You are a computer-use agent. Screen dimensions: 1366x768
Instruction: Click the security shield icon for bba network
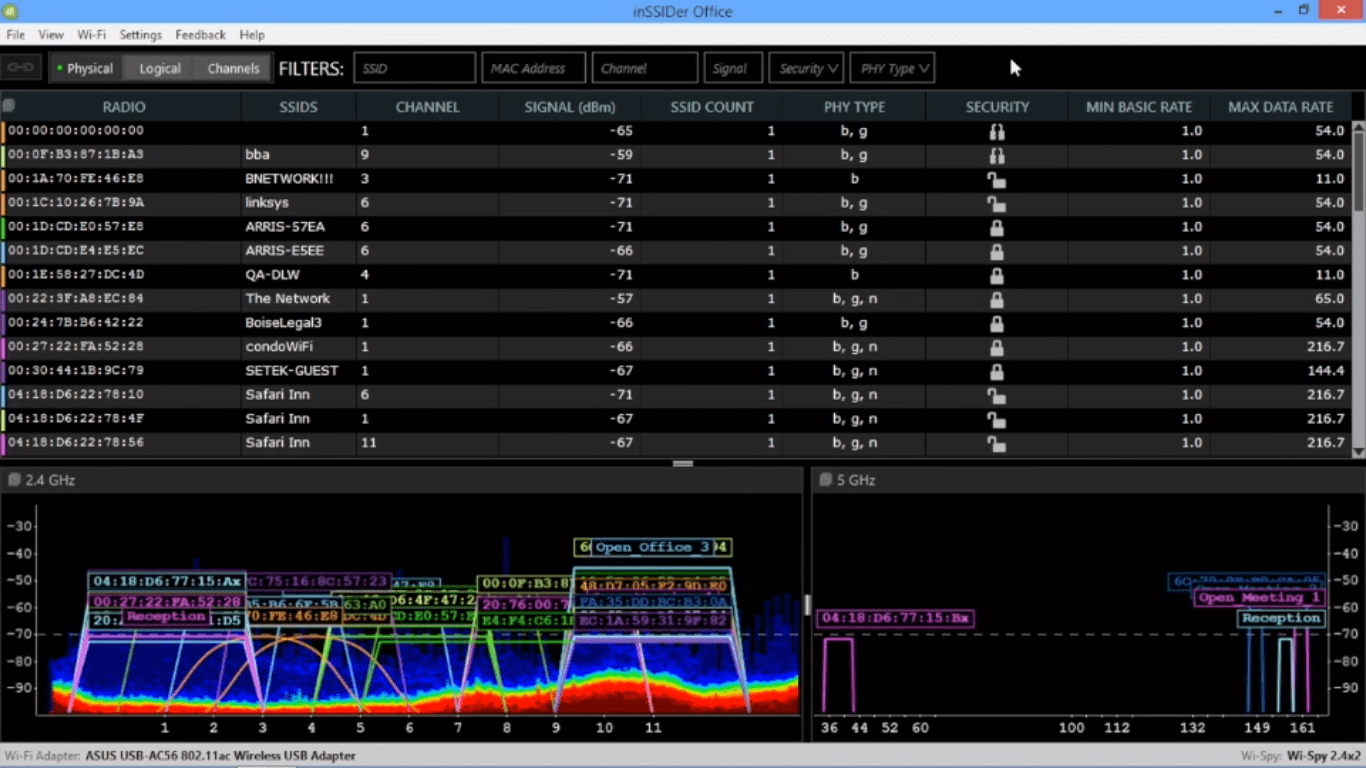coord(996,155)
